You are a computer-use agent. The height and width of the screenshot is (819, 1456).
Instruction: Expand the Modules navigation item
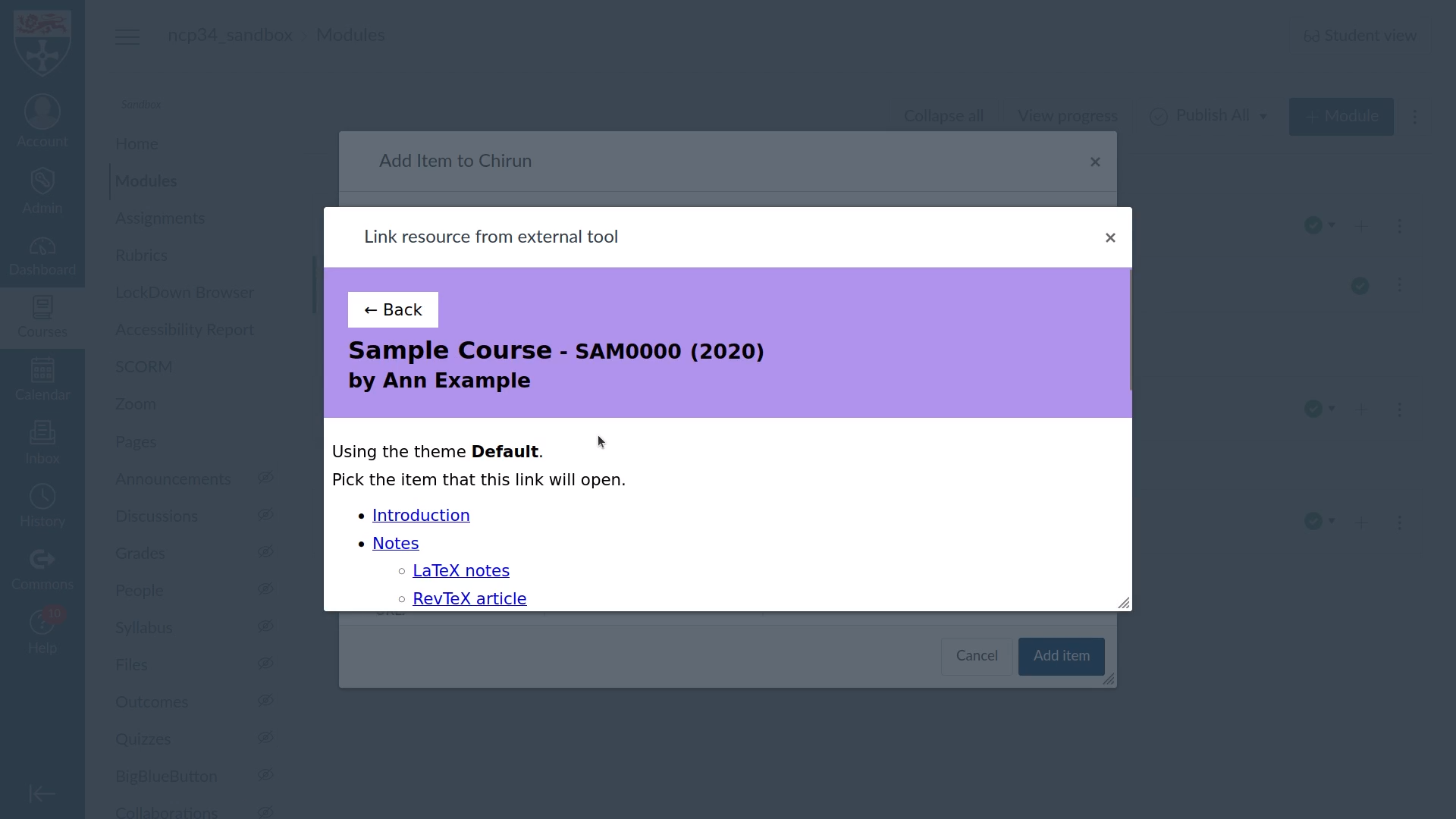pos(146,181)
